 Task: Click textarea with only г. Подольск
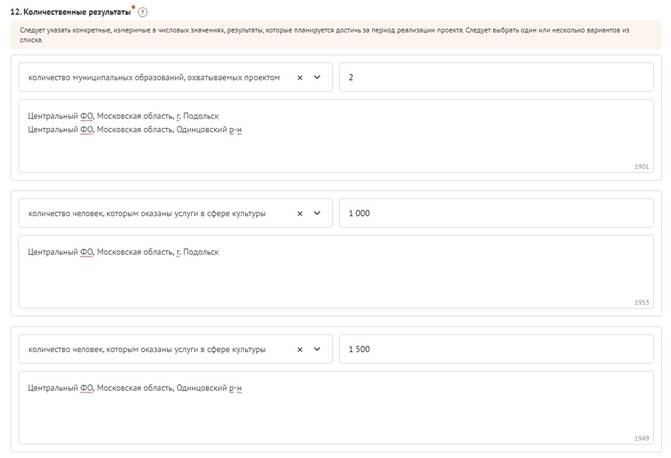pos(336,272)
